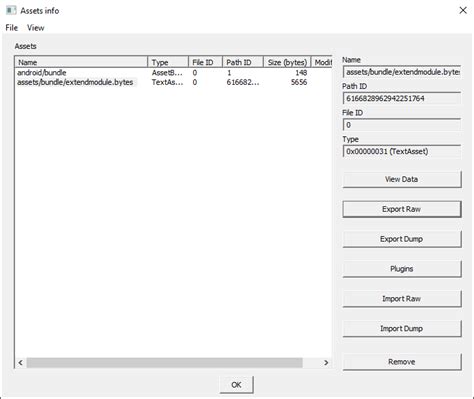Confirm with the OK button
The width and height of the screenshot is (474, 399).
coord(236,385)
